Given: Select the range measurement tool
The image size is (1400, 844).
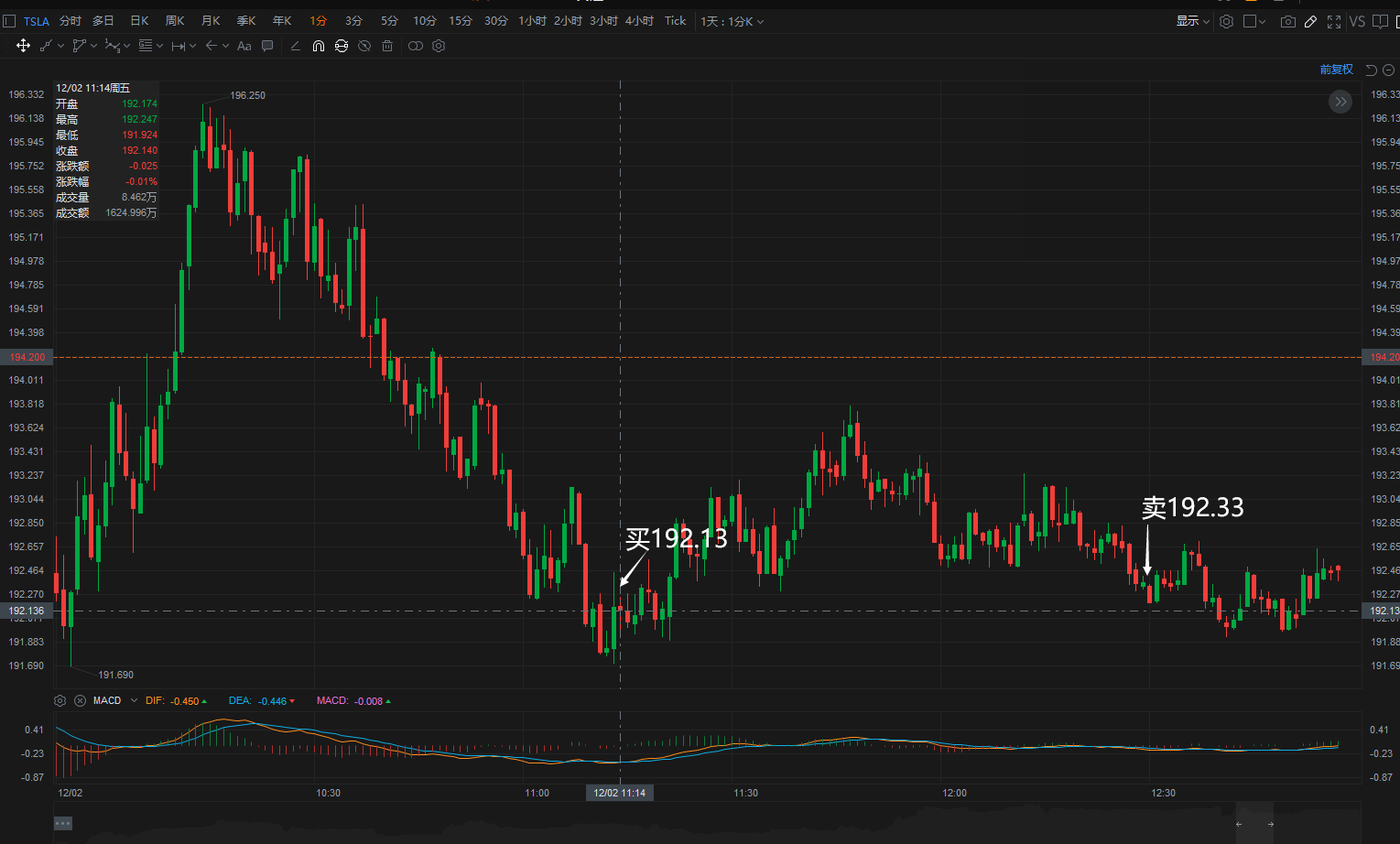Looking at the screenshot, I should (x=179, y=46).
